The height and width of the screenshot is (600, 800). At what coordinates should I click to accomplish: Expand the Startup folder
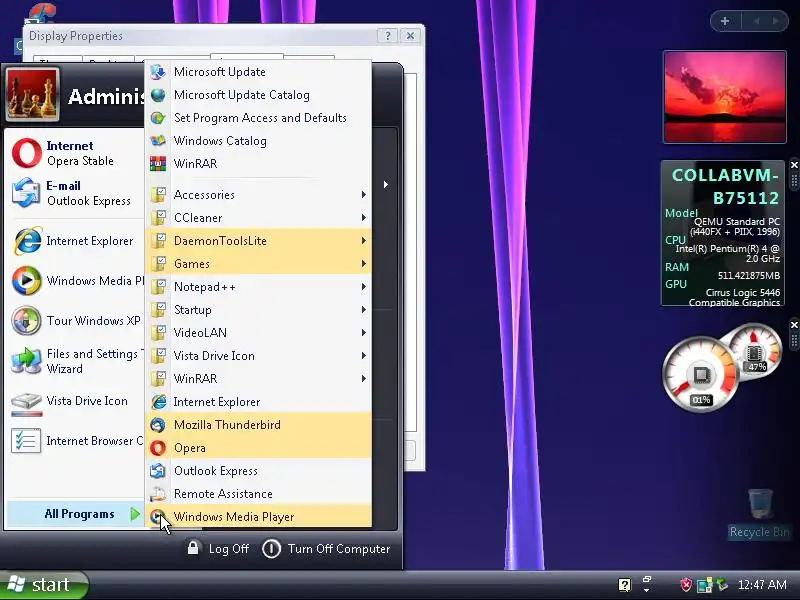259,310
